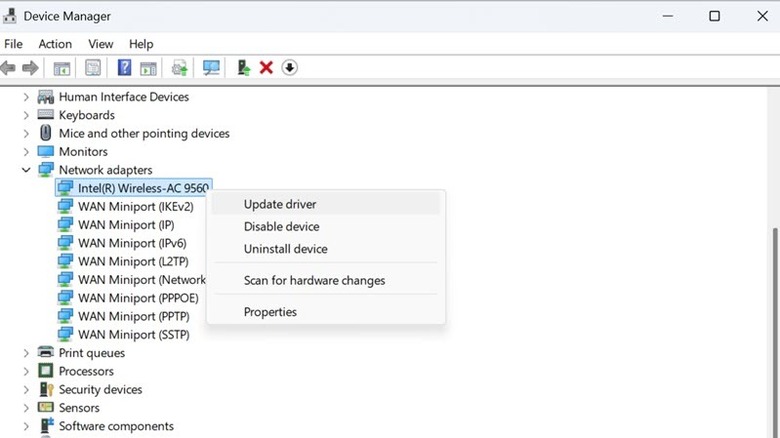Expand the Security devices node
The height and width of the screenshot is (438, 780).
tap(26, 390)
